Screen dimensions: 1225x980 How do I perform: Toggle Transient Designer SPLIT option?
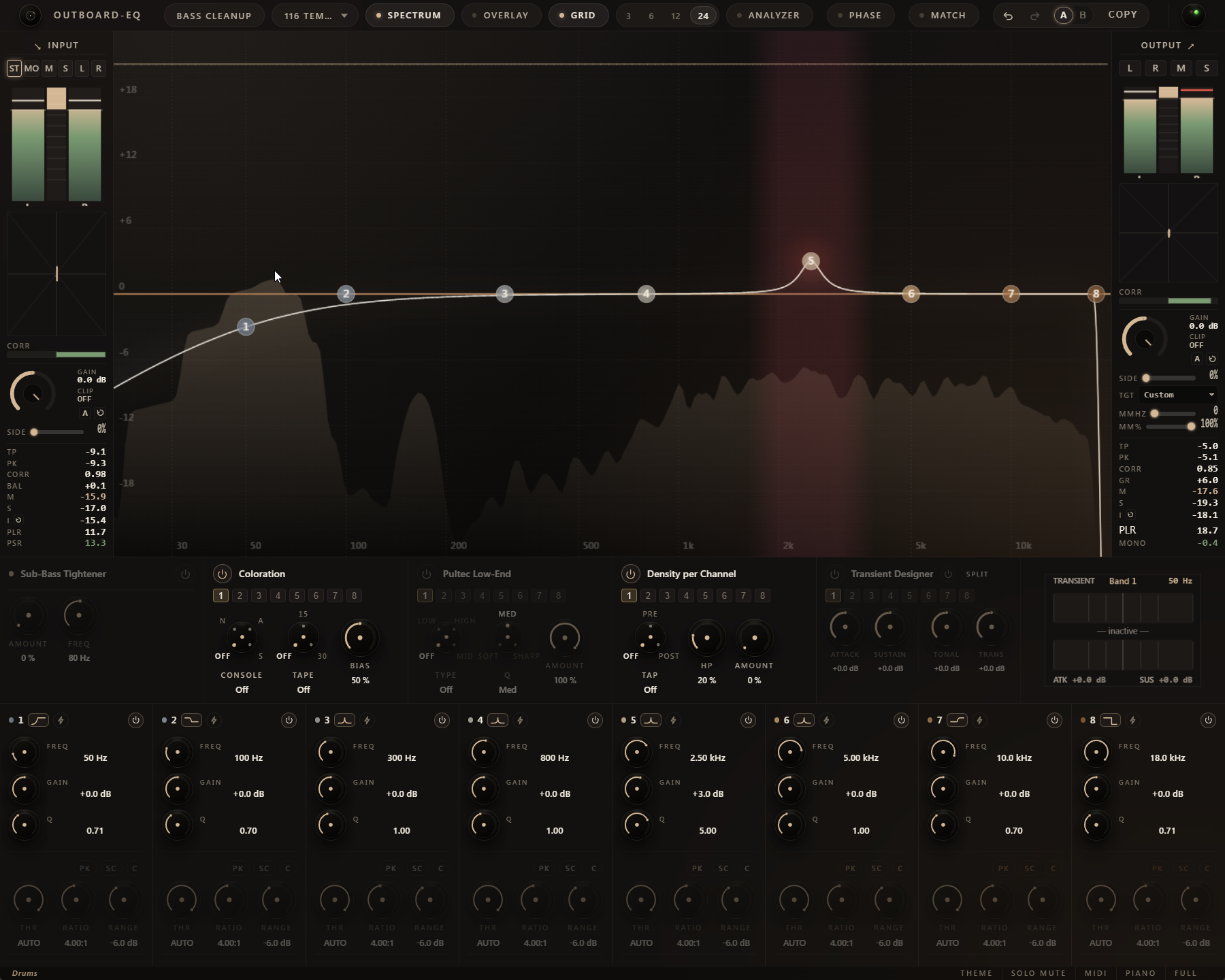coord(977,574)
